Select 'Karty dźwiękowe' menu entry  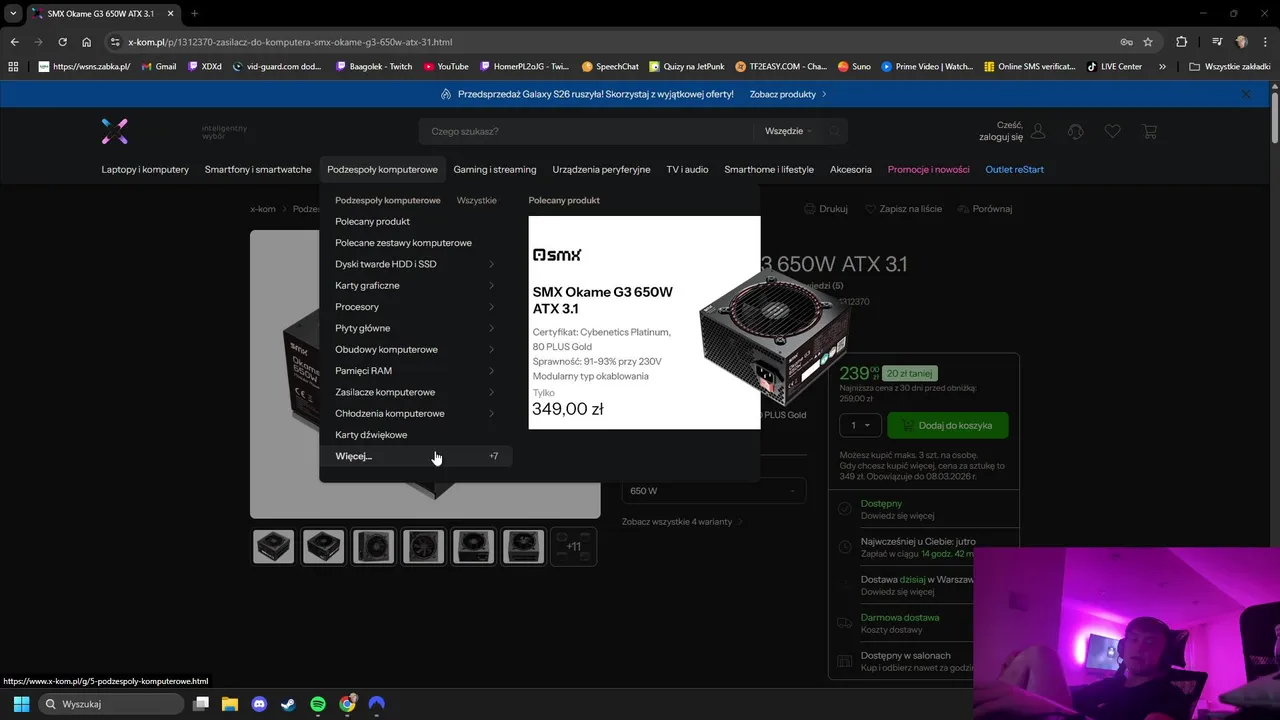click(371, 435)
